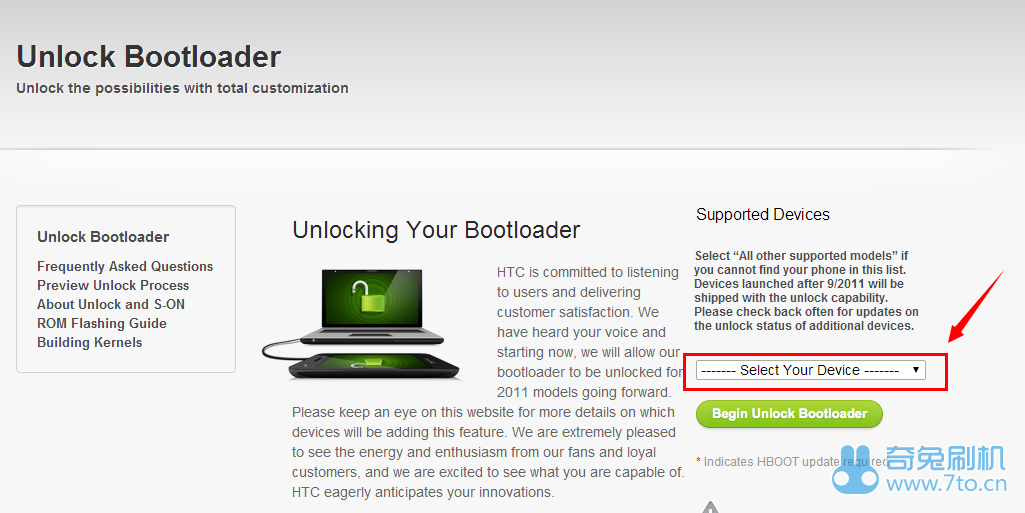The width and height of the screenshot is (1025, 513).
Task: Click the laptop illustration
Action: pos(373,306)
